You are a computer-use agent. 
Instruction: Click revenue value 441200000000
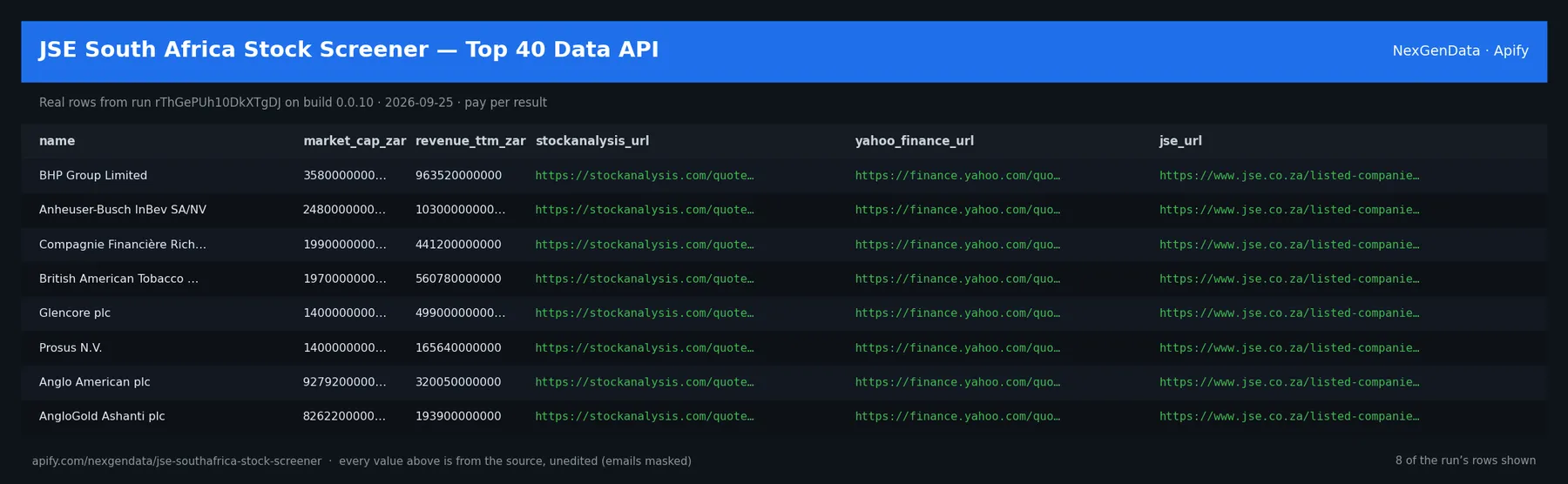458,245
